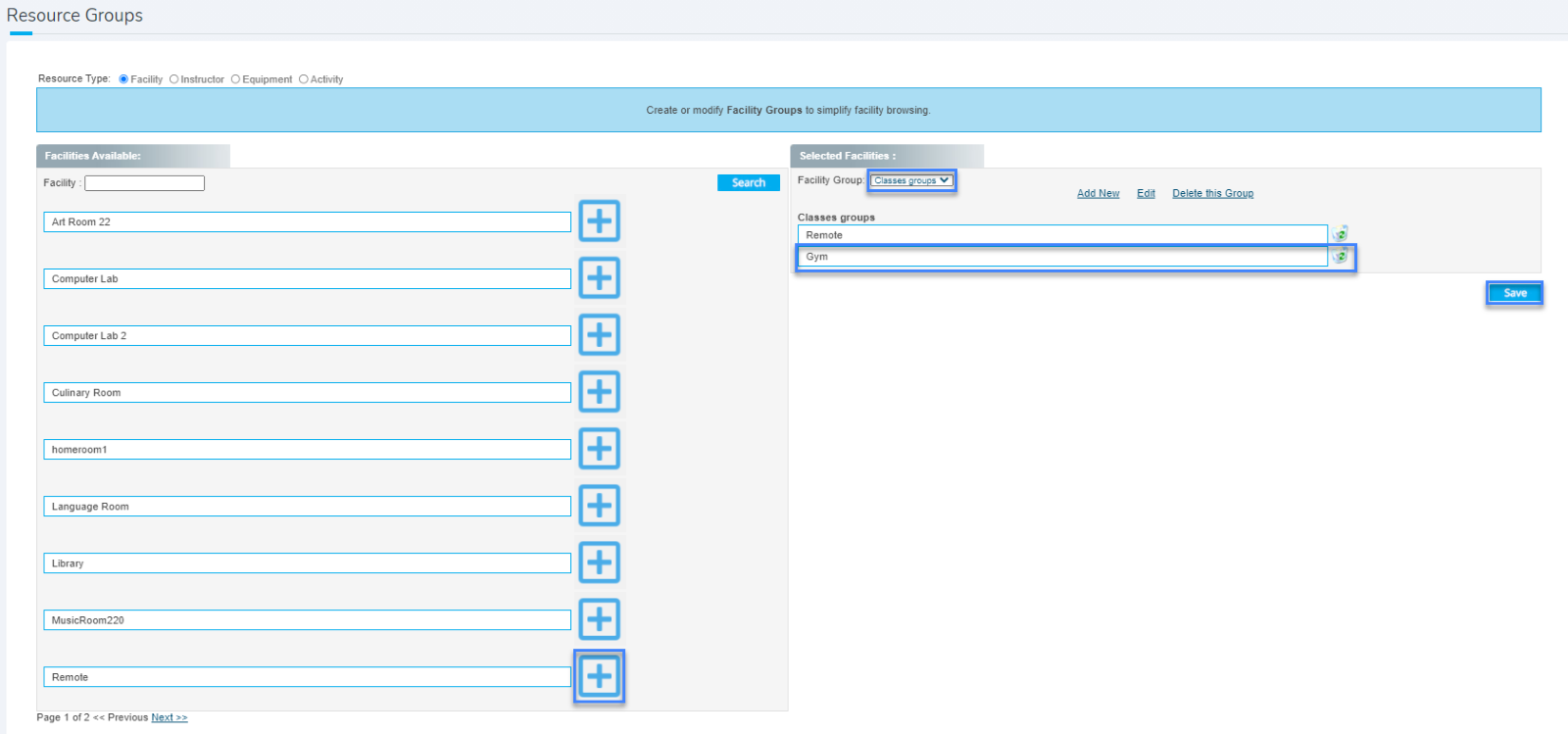This screenshot has height=734, width=1568.
Task: Select the homeroom1 entry
Action: [x=307, y=450]
